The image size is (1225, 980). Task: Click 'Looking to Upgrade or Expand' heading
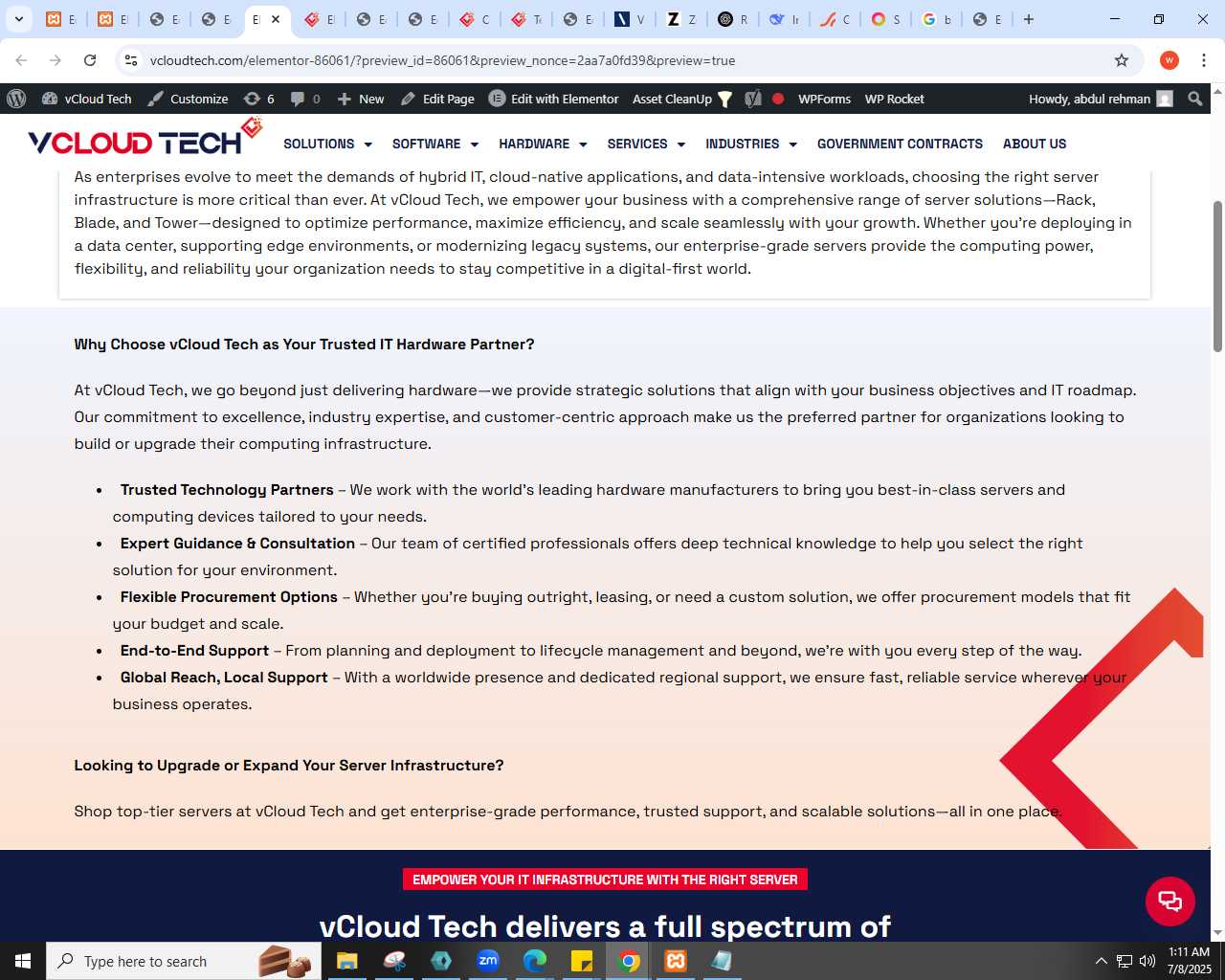pos(289,766)
